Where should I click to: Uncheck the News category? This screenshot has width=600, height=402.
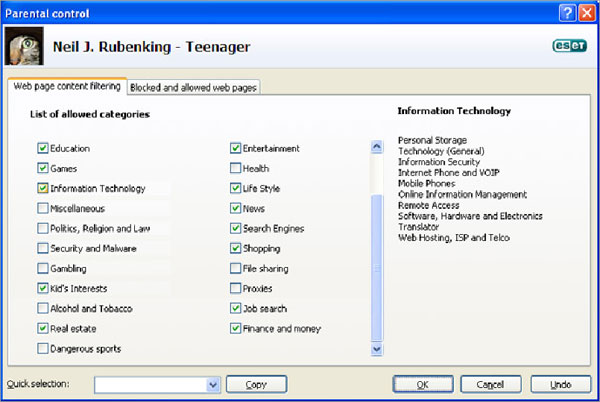(x=235, y=208)
